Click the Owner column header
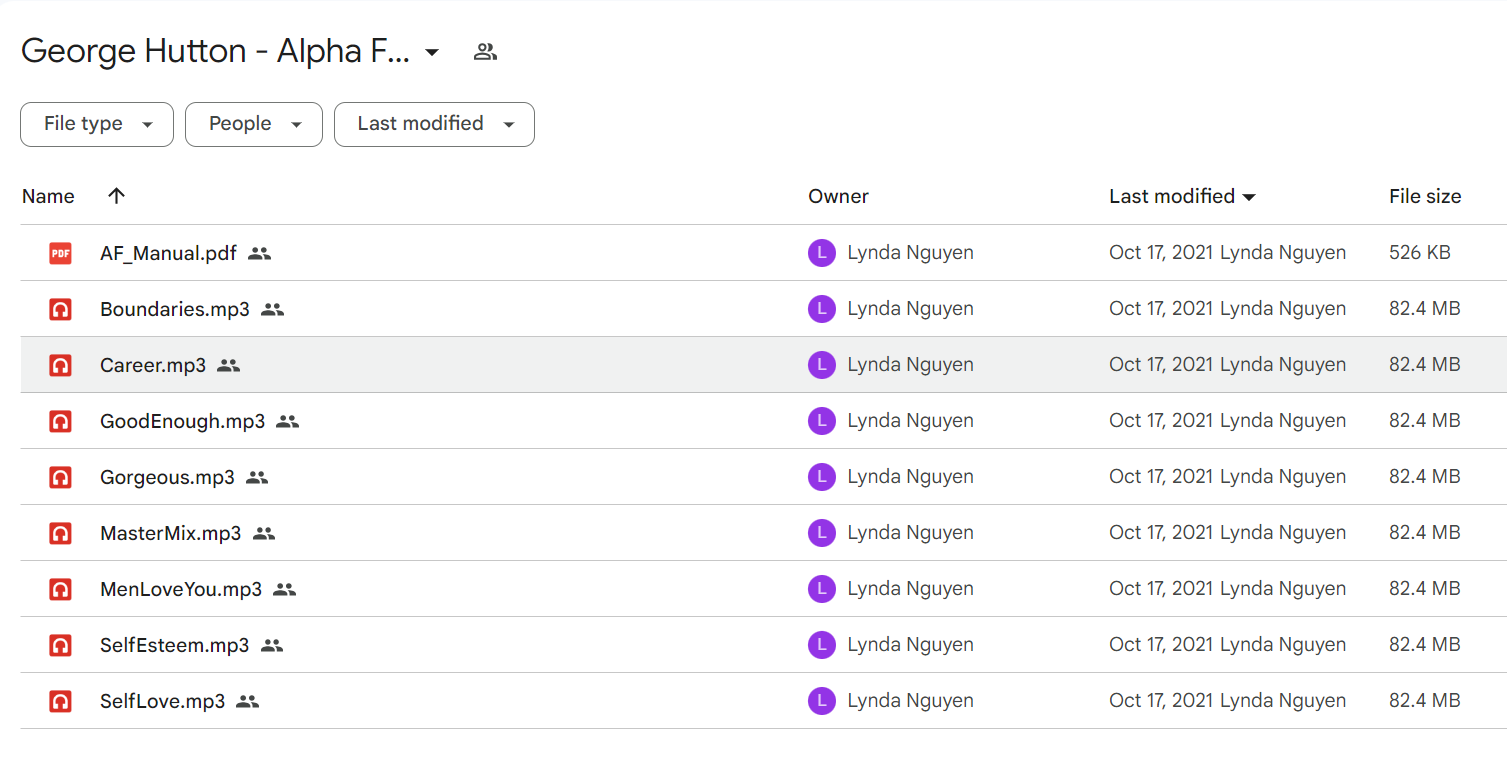Viewport: 1507px width, 770px height. pos(838,197)
